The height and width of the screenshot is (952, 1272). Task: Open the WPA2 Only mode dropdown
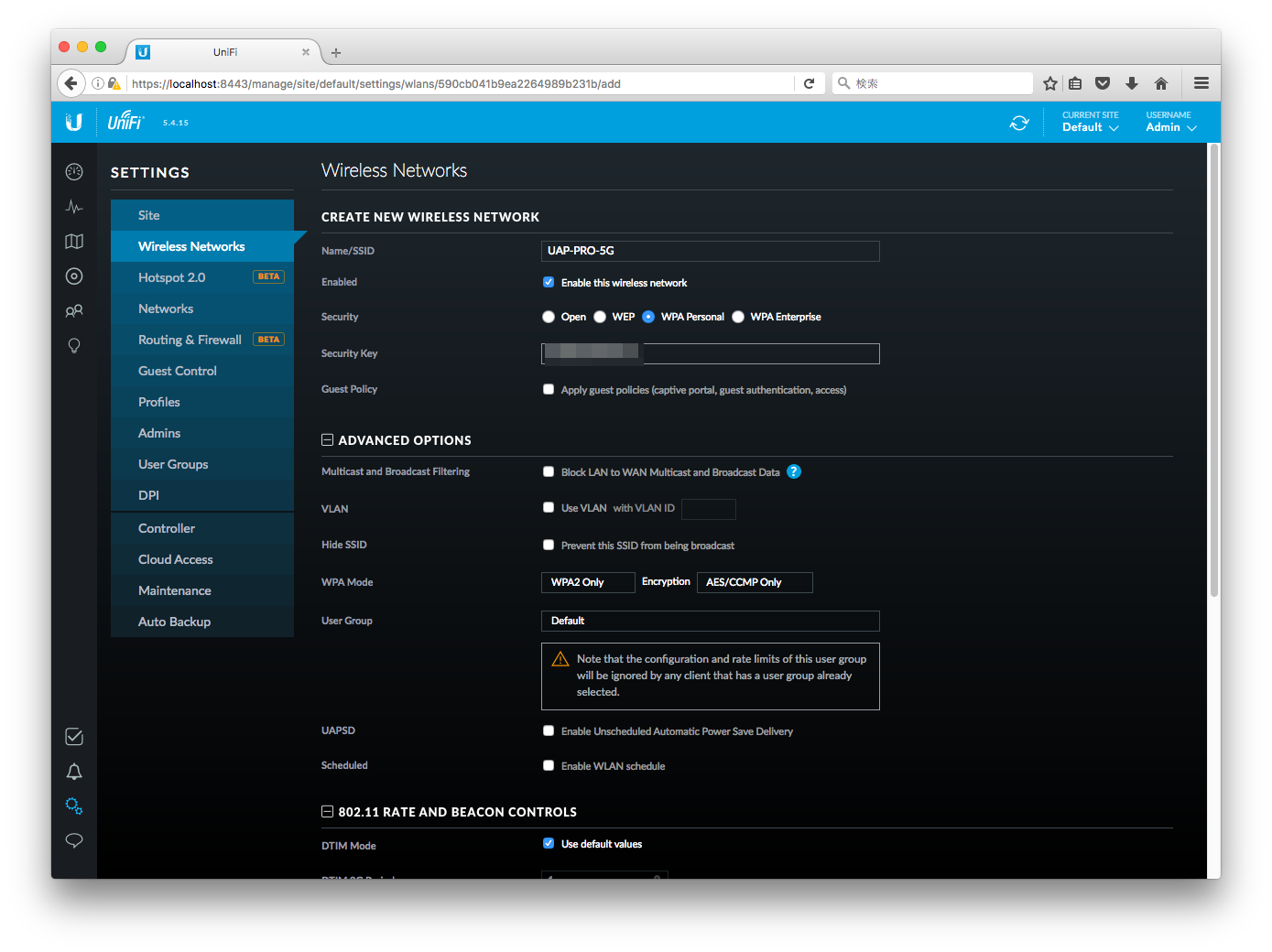point(588,582)
